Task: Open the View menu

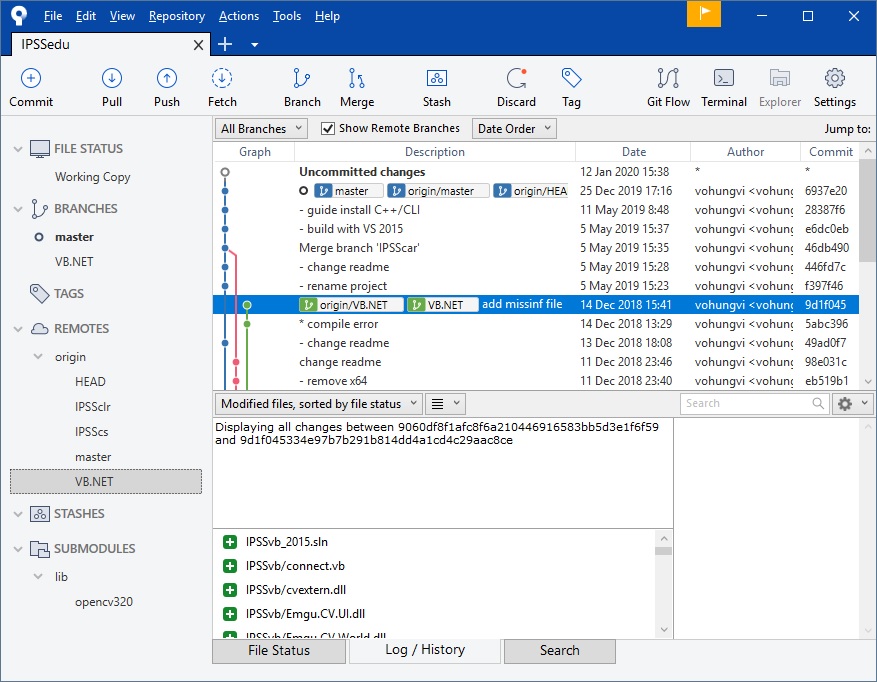Action: coord(122,16)
